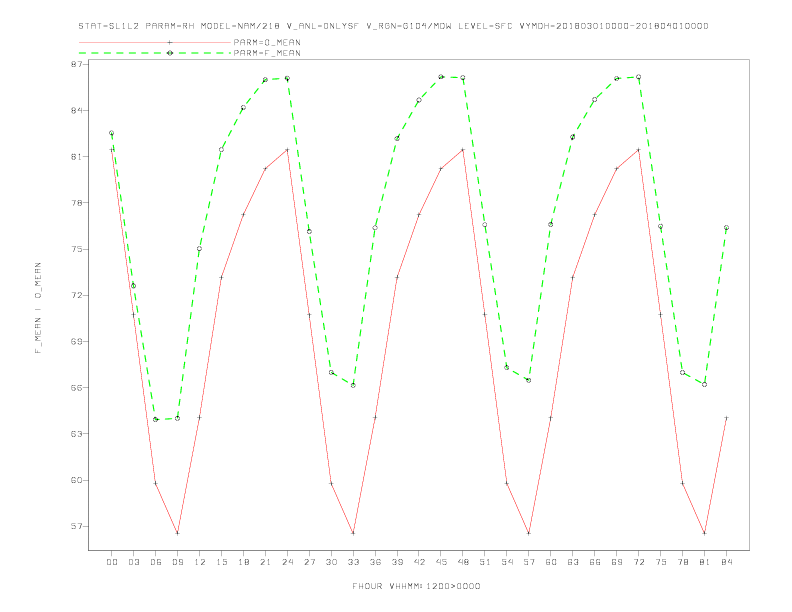
Task: Click x-axis tick label 24
Action: pos(287,562)
